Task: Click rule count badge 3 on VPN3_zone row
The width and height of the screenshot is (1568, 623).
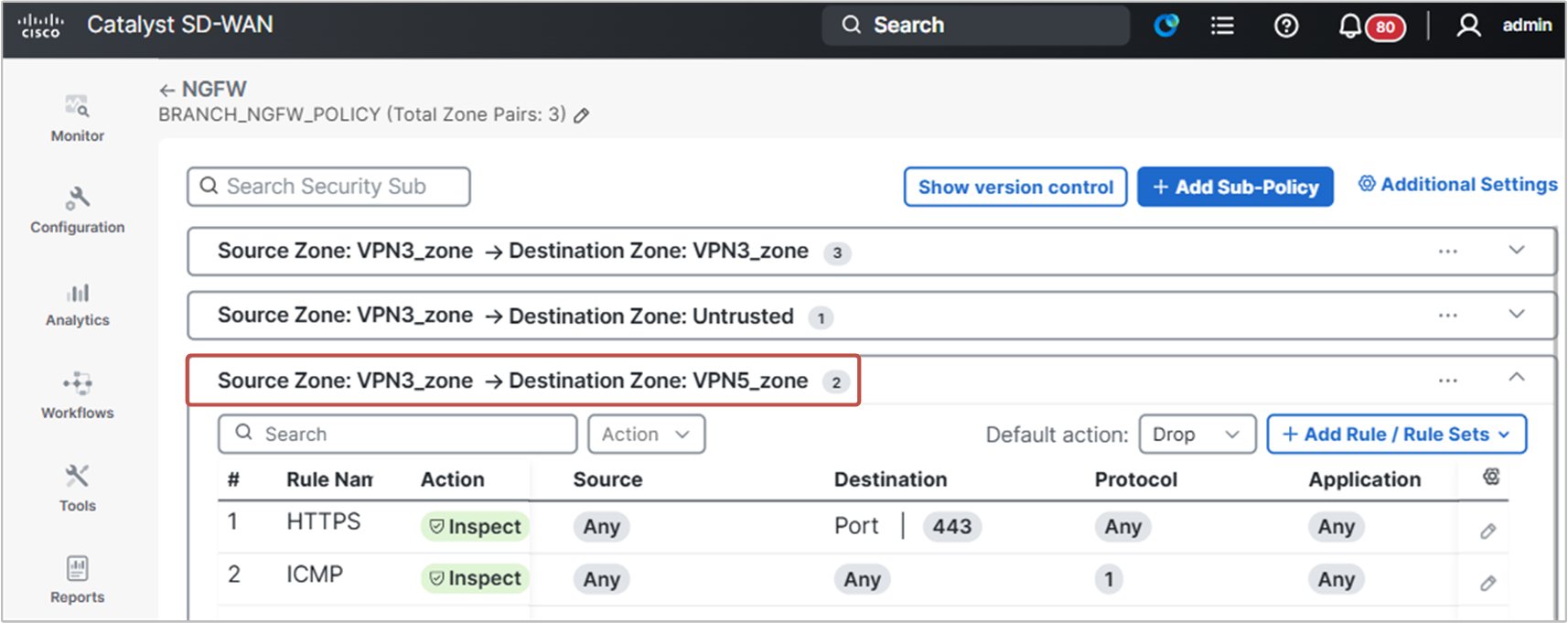Action: tap(837, 252)
